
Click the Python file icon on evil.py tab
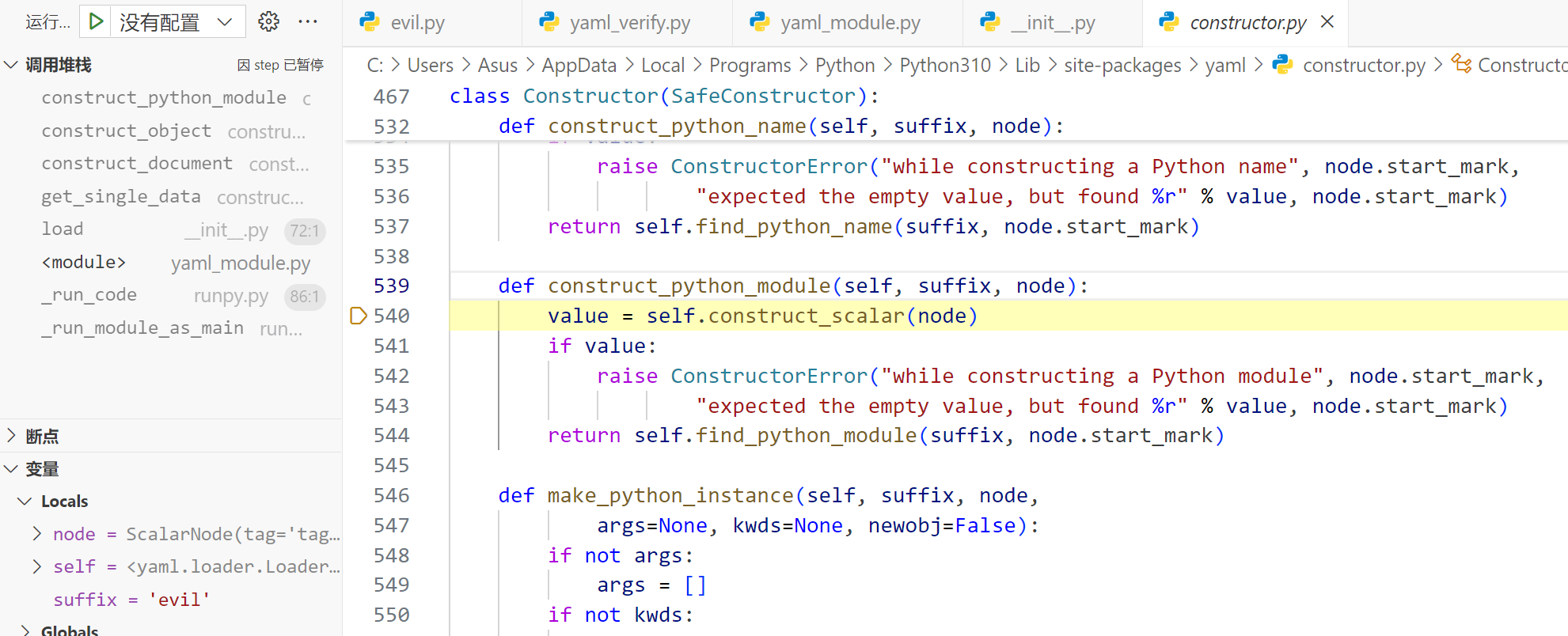[x=370, y=21]
